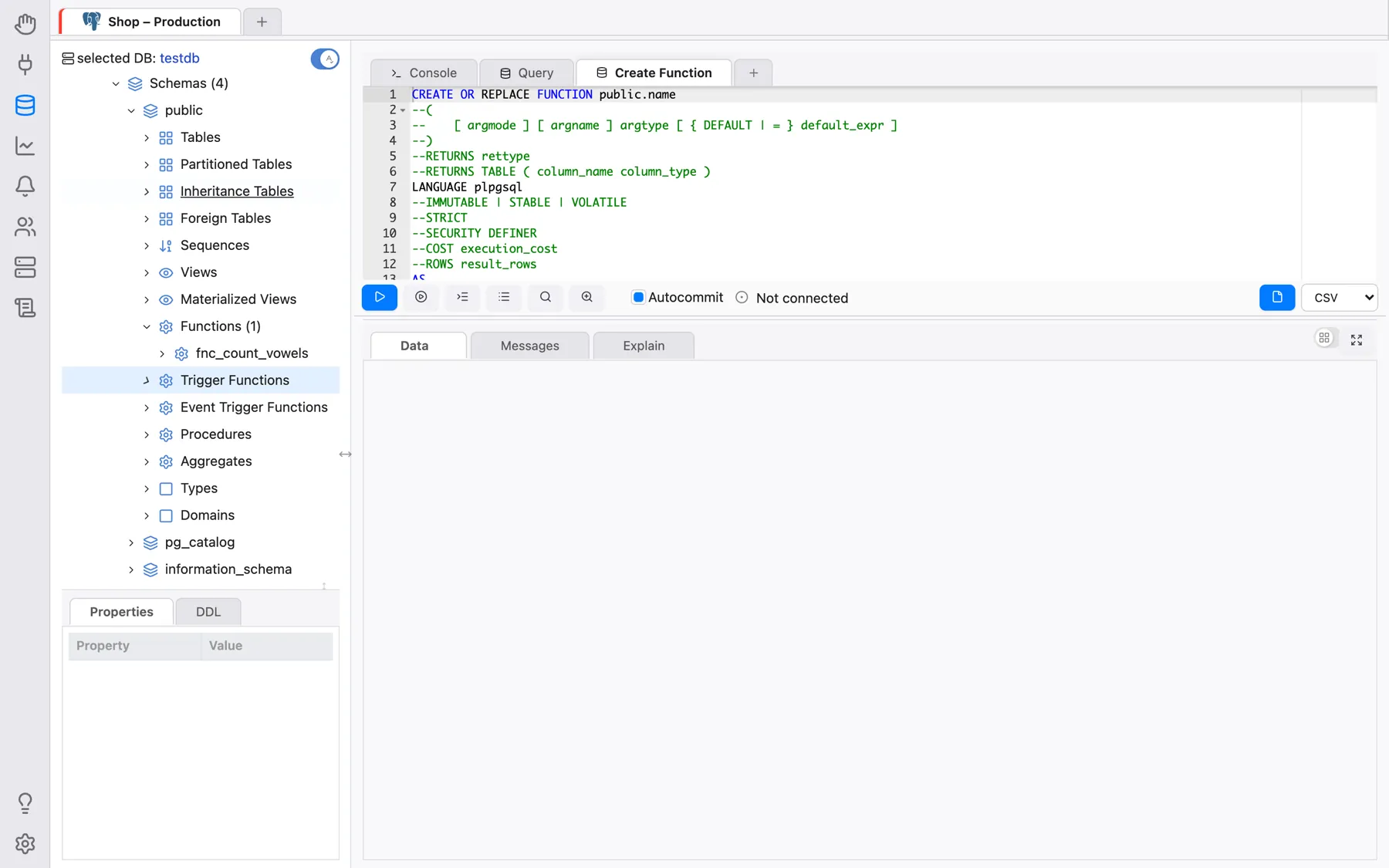This screenshot has width=1389, height=868.
Task: Click the lightbulb tips icon
Action: pos(25,803)
